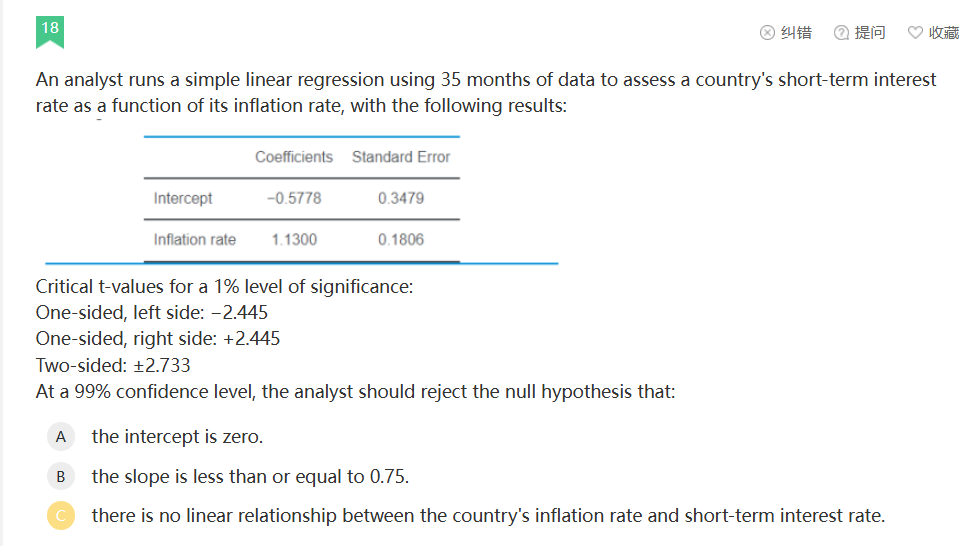Choose the 'no linear relationship' answer text
Screen dimensions: 977x546
coord(488,517)
